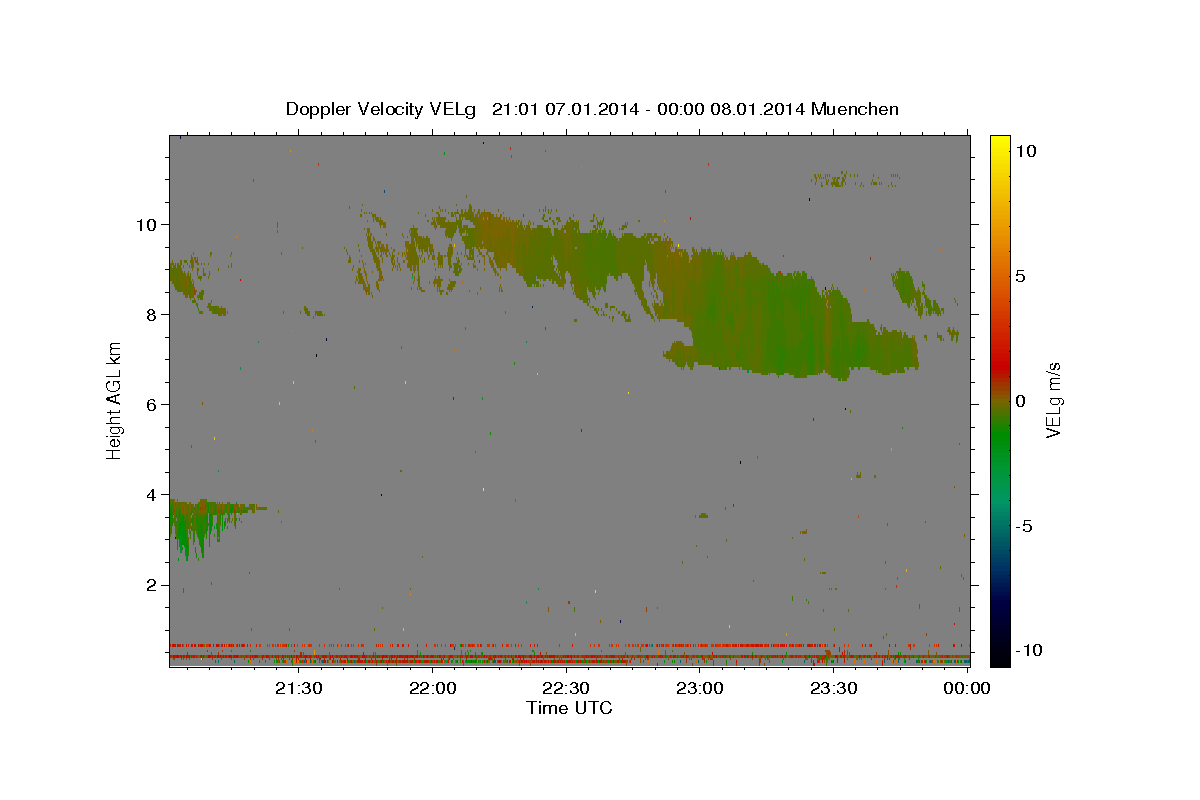Click the 22:30 time tick label
This screenshot has height=800, width=1200.
[x=566, y=688]
